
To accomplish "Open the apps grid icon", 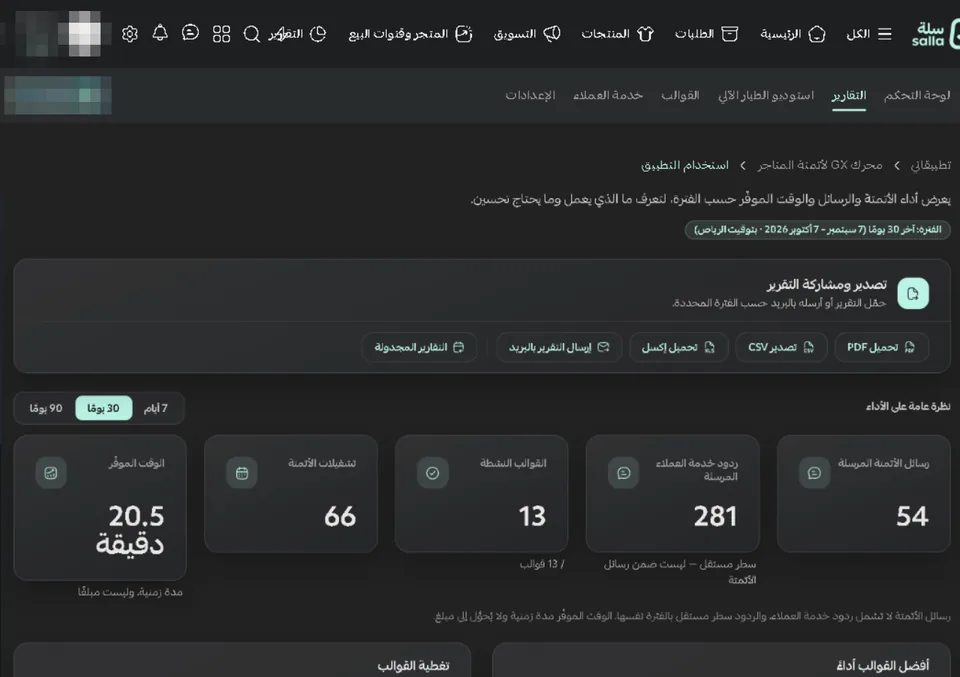I will pos(221,34).
